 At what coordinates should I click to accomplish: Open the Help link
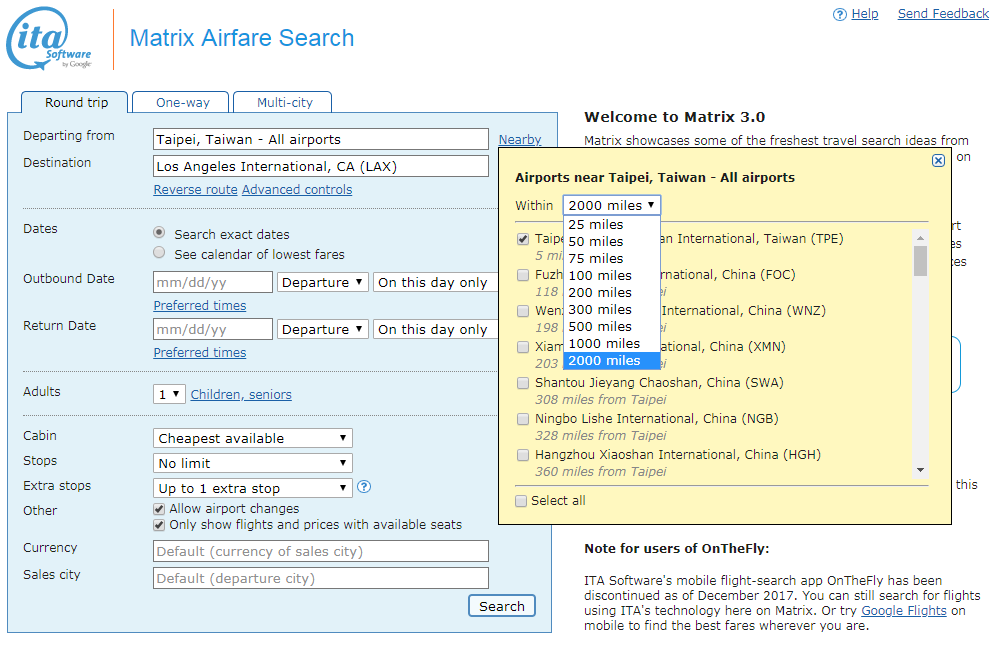[865, 14]
